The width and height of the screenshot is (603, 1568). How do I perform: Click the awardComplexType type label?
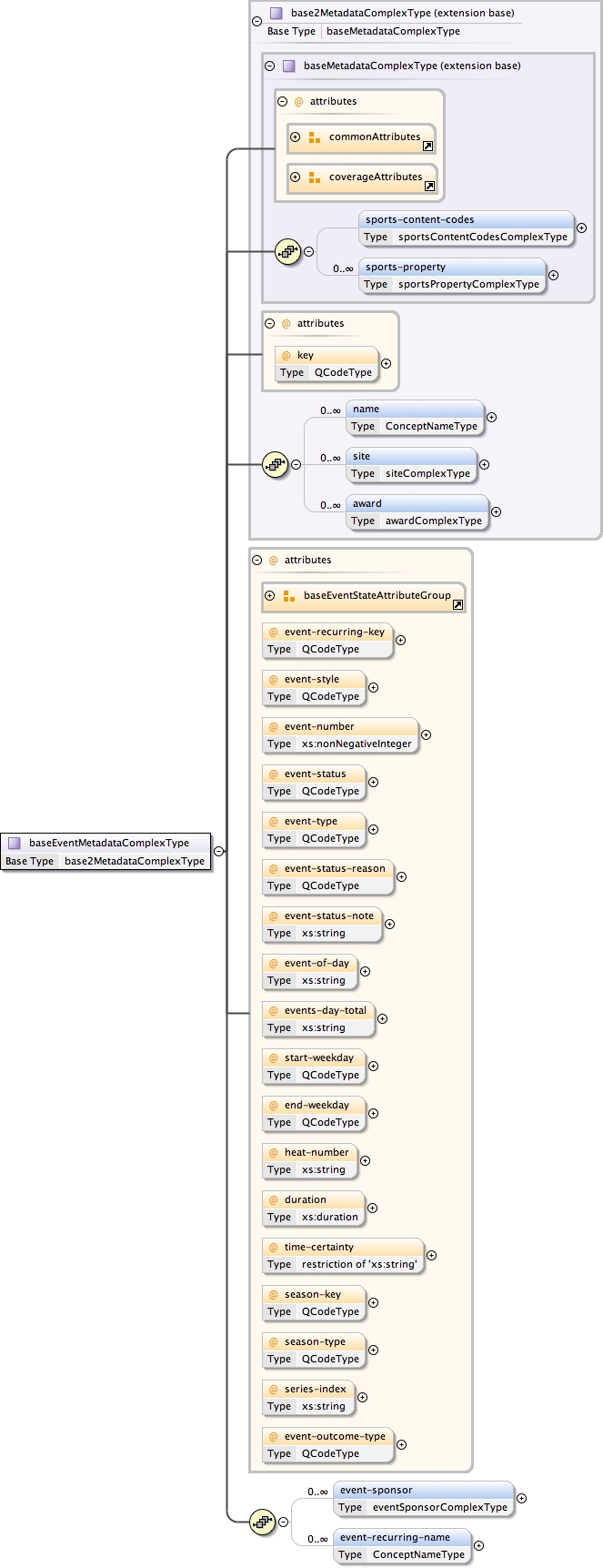tap(433, 521)
